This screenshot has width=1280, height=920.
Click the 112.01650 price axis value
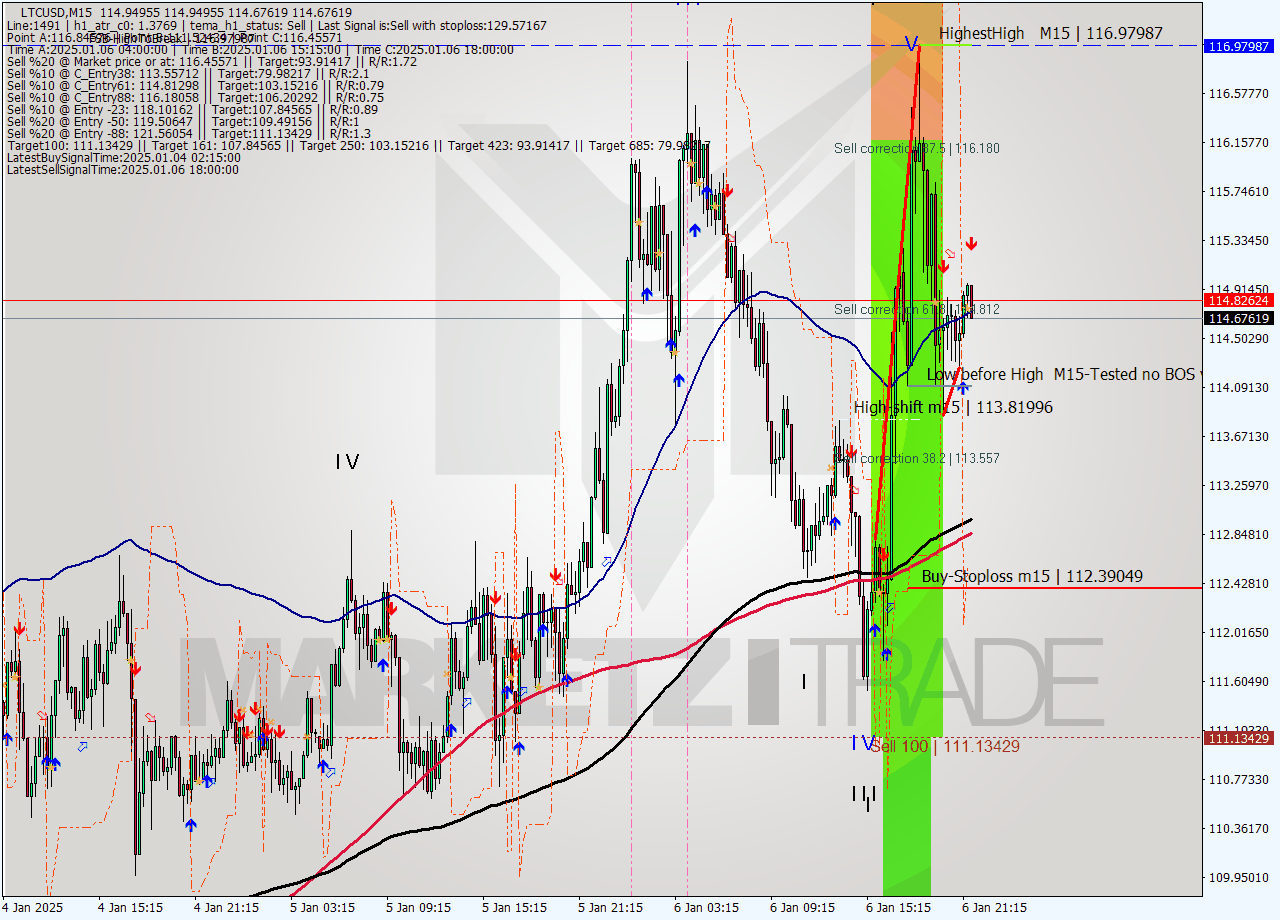coord(1239,633)
